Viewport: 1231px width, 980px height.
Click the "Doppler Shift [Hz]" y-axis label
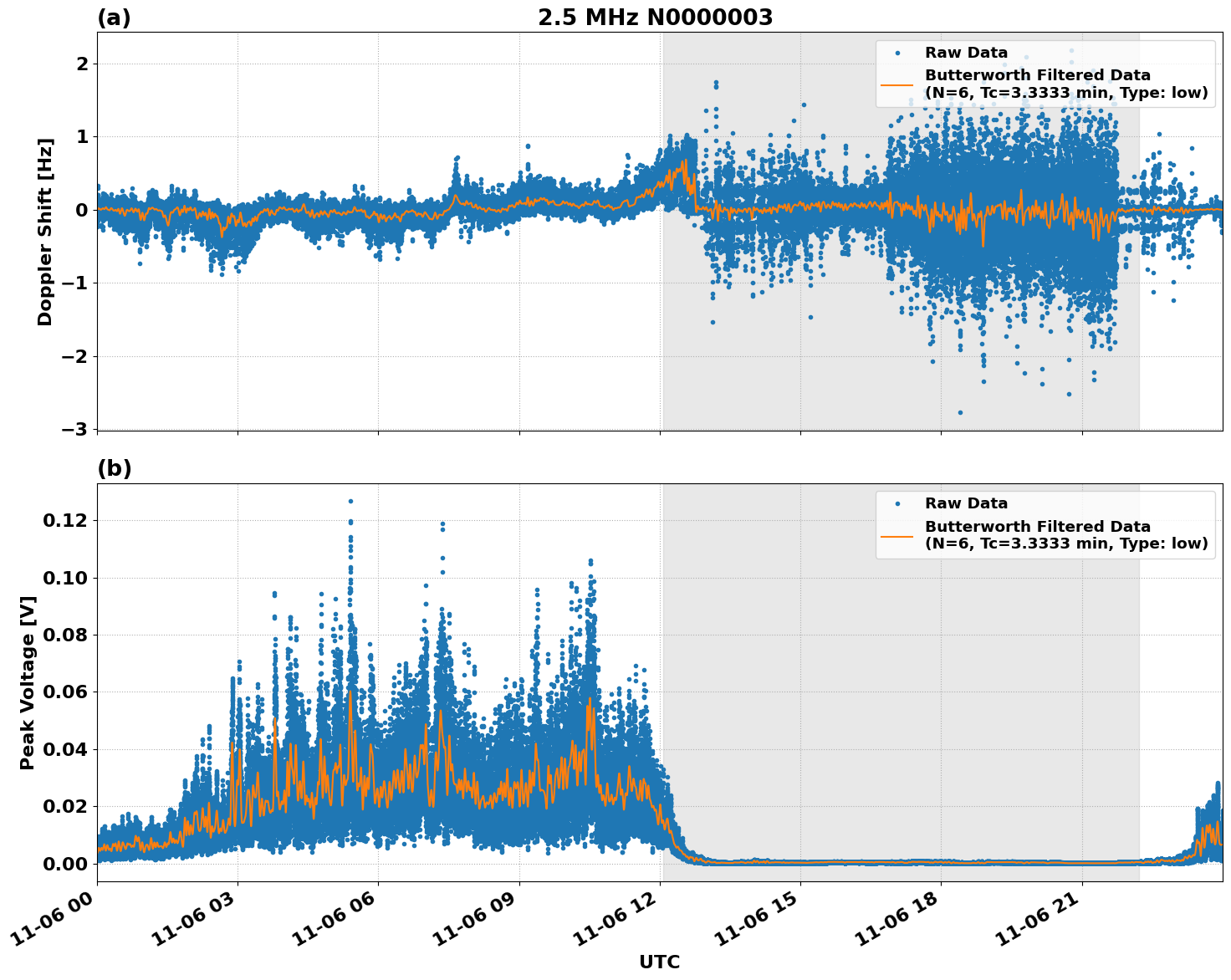pos(45,232)
